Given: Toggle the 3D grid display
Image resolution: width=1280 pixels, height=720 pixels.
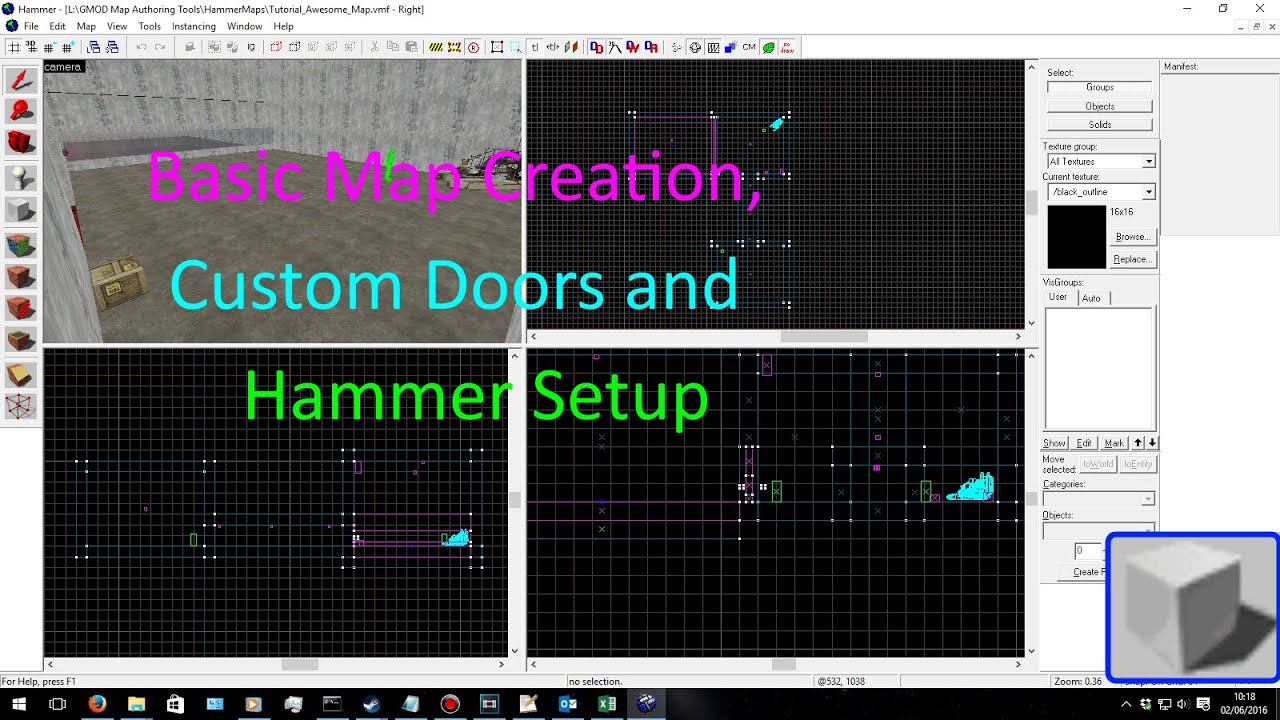Looking at the screenshot, I should click(x=31, y=47).
